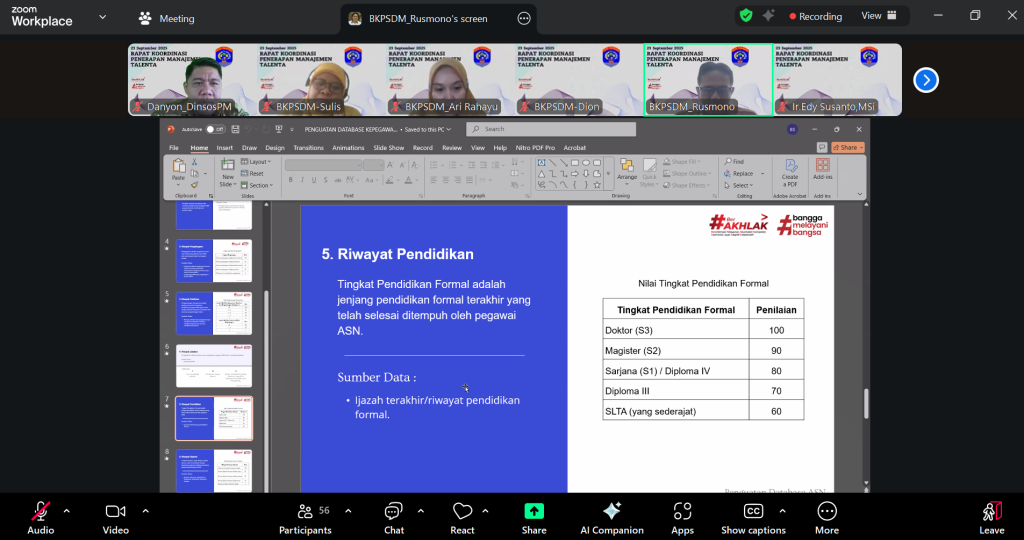Click the Text Shadow button in the Font group
Viewport: 1024px width, 540px height.
coord(325,180)
